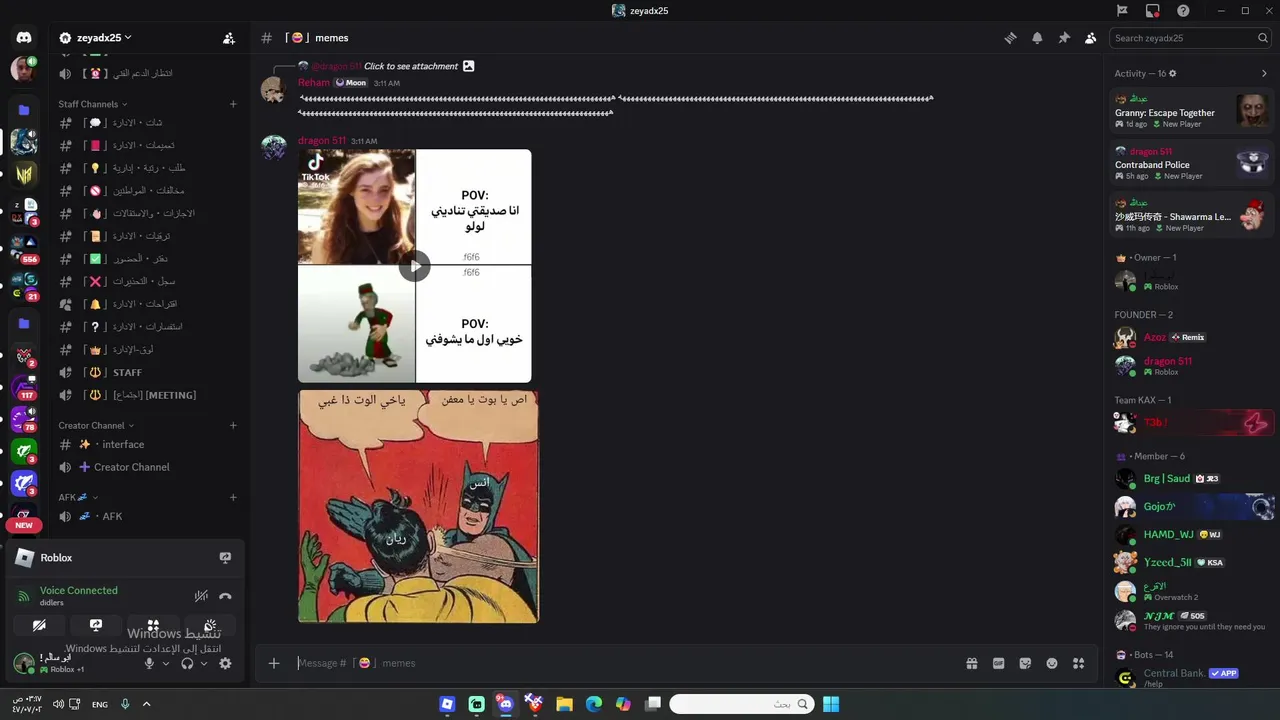Toggle noise suppression icon in voice panel

[201, 596]
